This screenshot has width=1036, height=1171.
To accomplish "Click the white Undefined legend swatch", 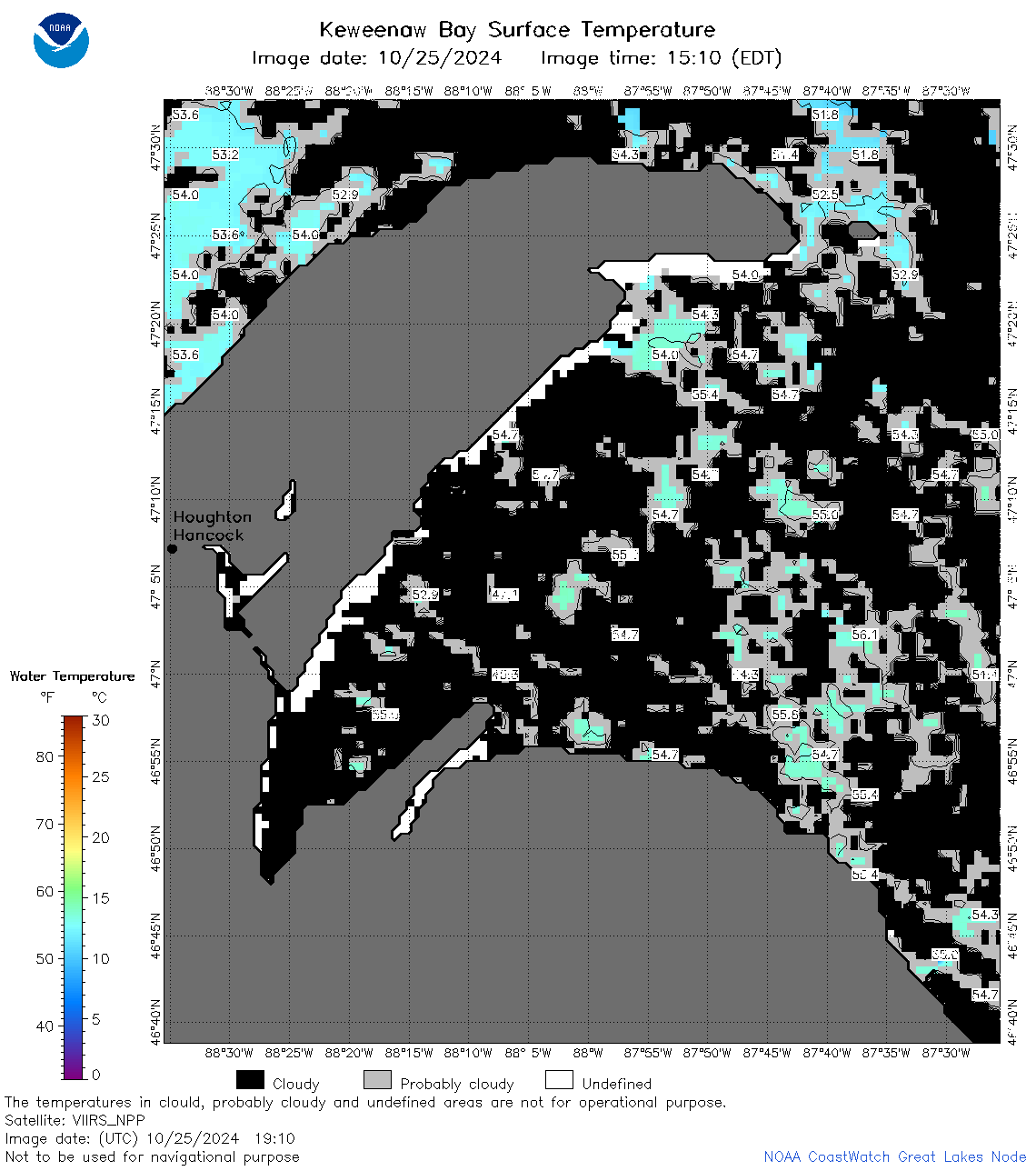I will pyautogui.click(x=559, y=1080).
